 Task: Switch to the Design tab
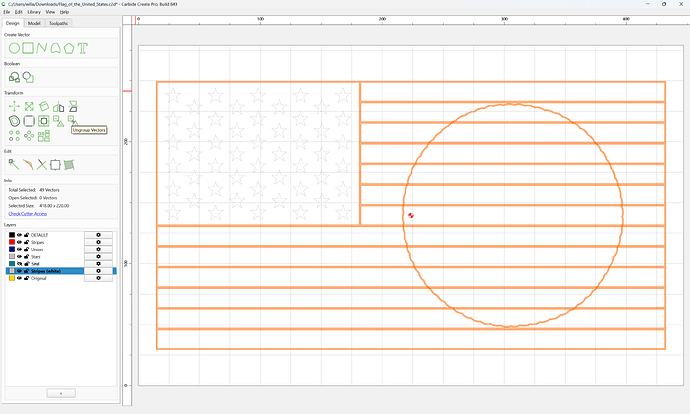(x=12, y=23)
